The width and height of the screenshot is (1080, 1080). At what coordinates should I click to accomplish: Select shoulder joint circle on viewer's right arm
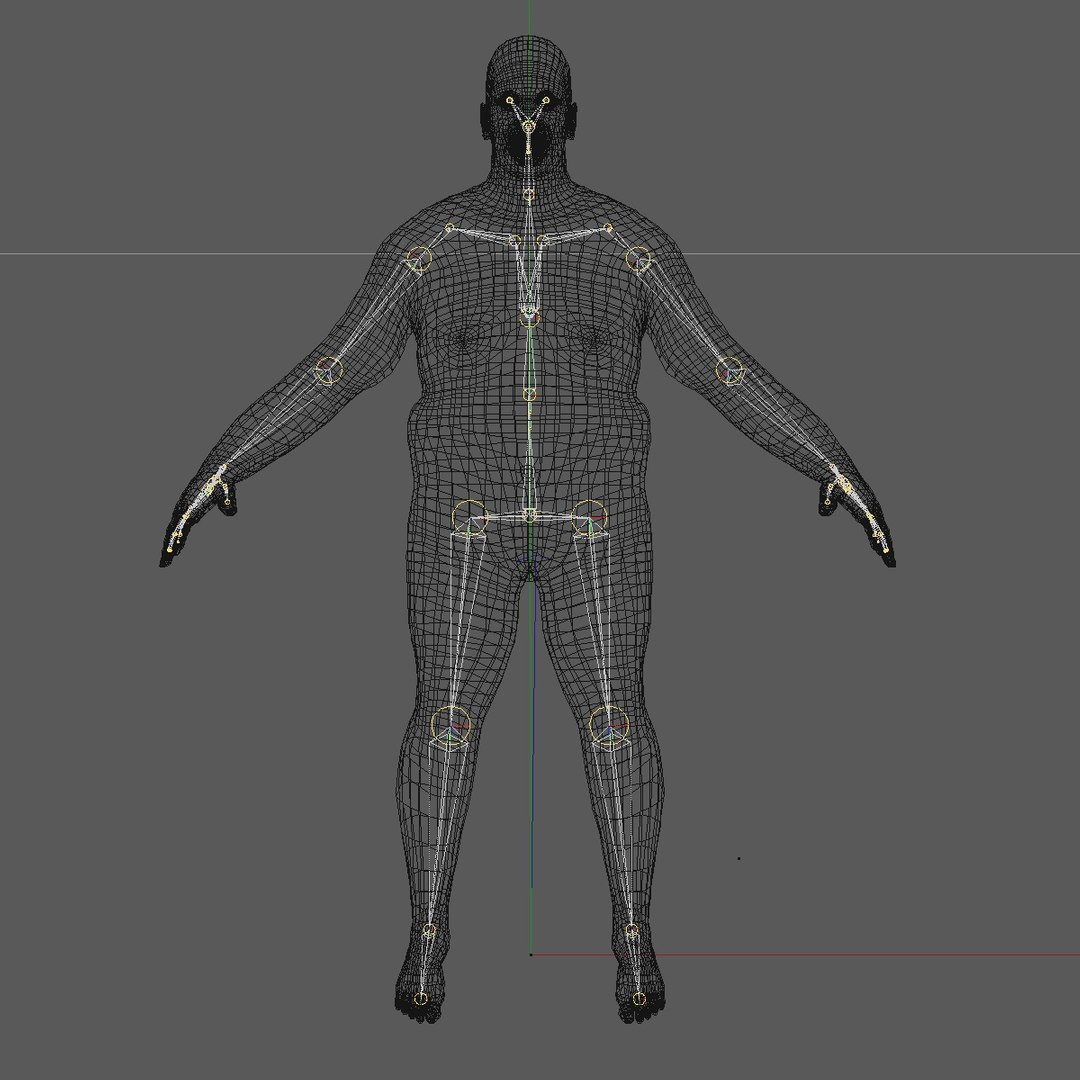coord(638,260)
